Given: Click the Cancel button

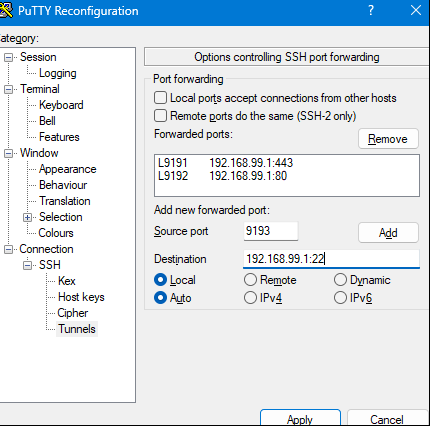Looking at the screenshot, I should [x=387, y=418].
